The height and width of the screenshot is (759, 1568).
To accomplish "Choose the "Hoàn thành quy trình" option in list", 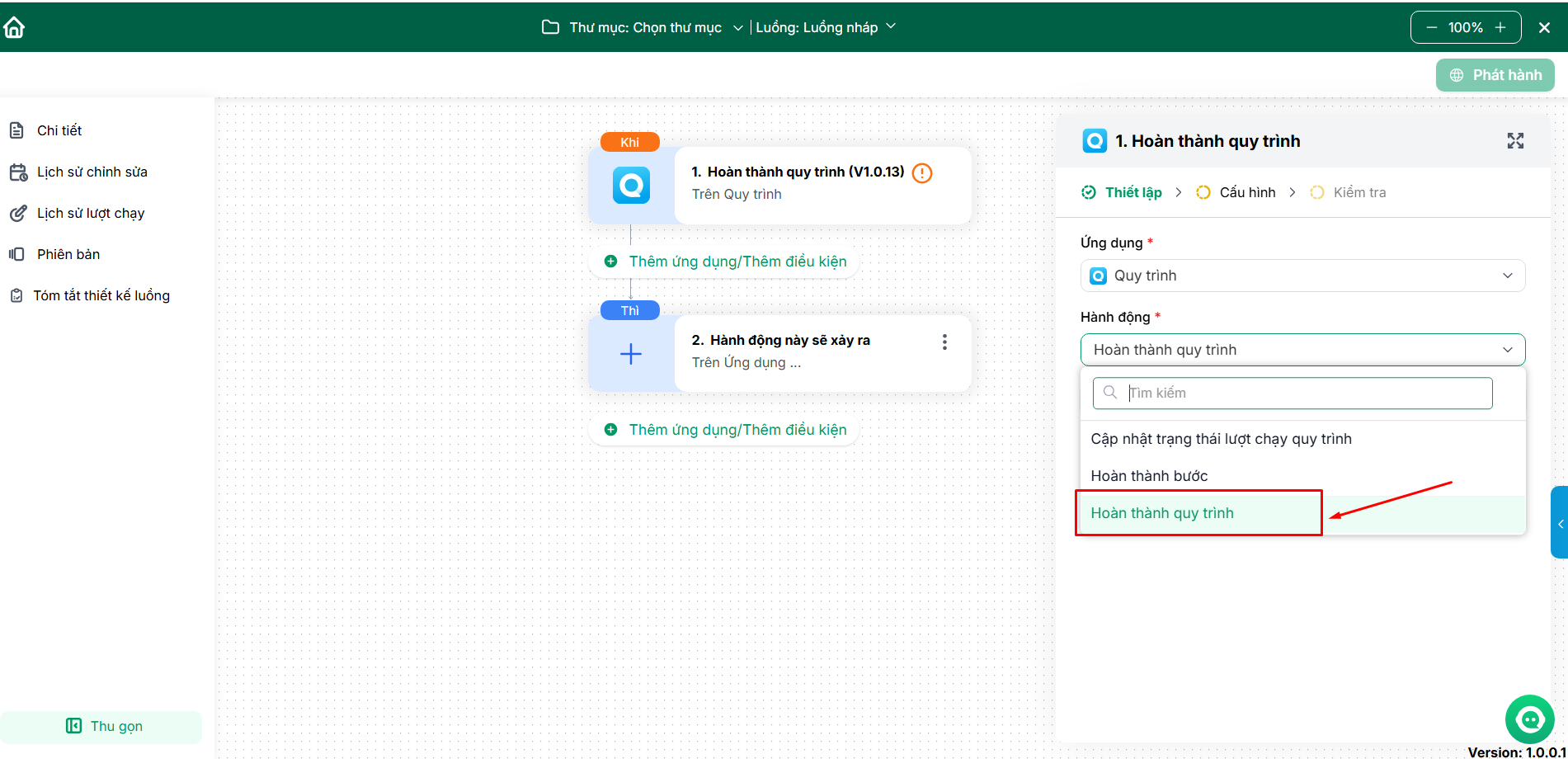I will click(1303, 513).
